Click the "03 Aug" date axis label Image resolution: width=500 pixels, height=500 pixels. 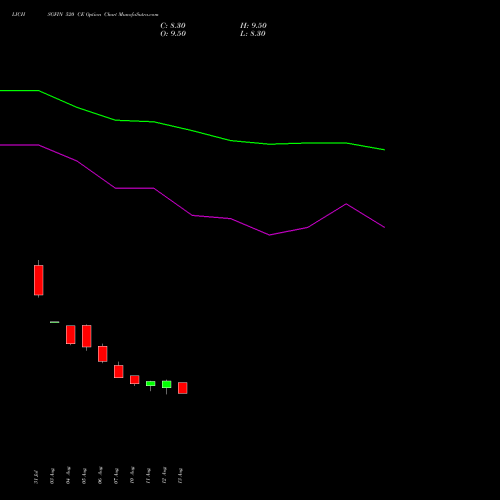52,476
